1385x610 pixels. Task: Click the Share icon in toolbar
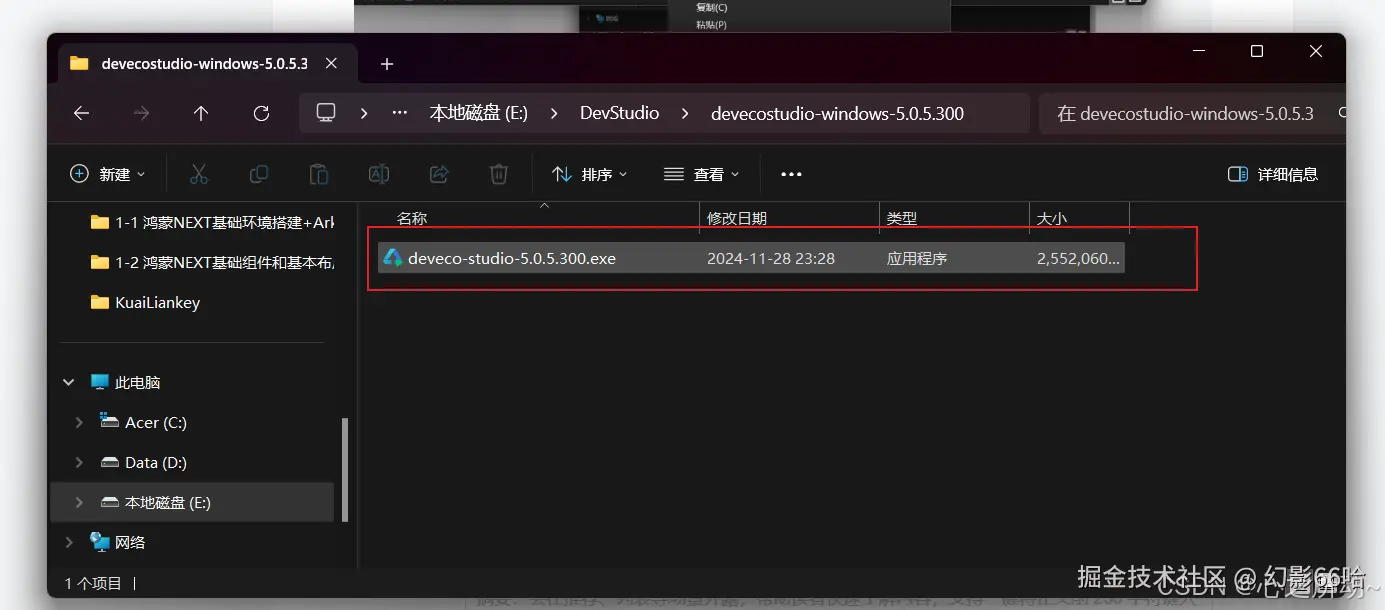(x=439, y=174)
